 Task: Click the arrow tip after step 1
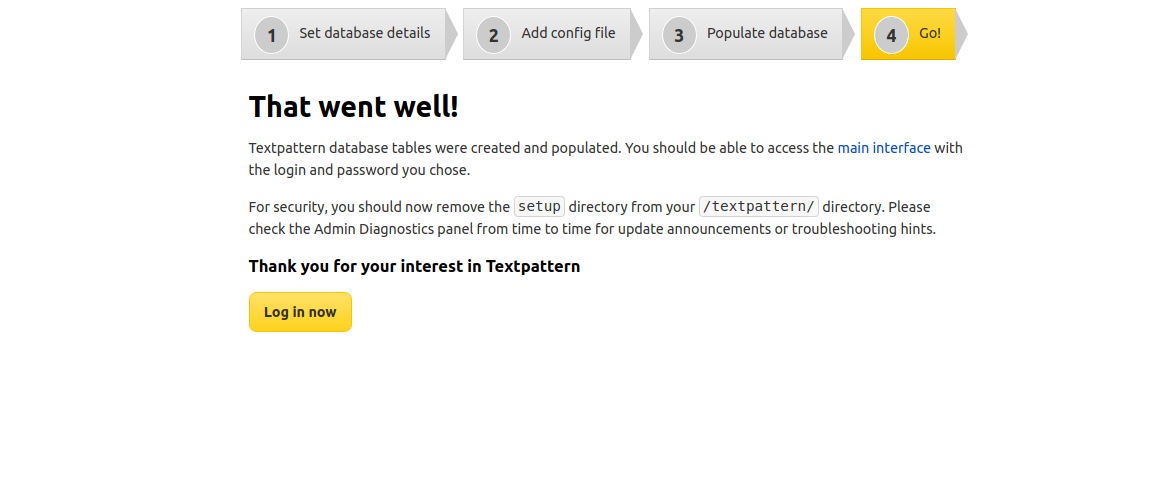pyautogui.click(x=451, y=34)
